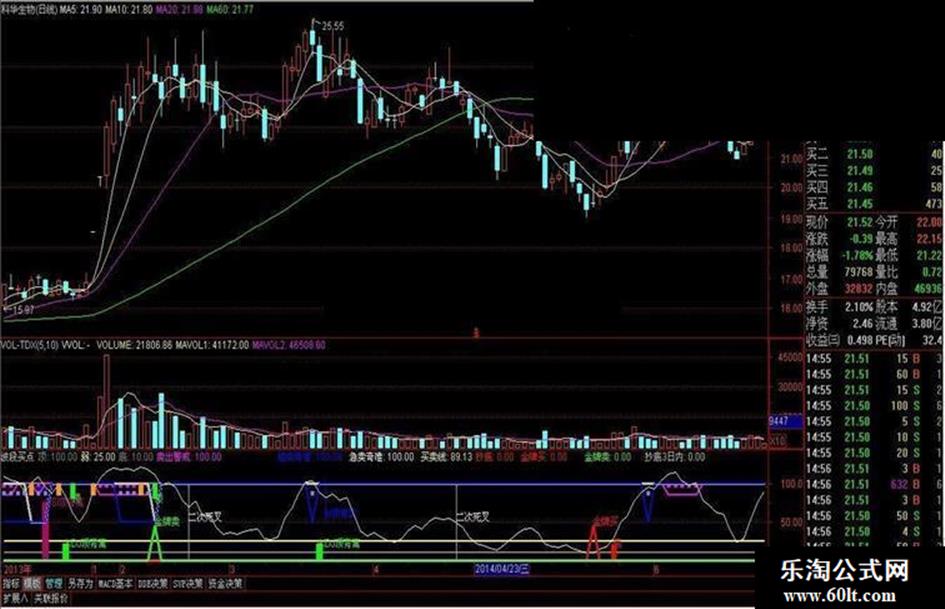This screenshot has width=945, height=609.
Task: Click the MA5: 21.90 label
Action: 80,10
